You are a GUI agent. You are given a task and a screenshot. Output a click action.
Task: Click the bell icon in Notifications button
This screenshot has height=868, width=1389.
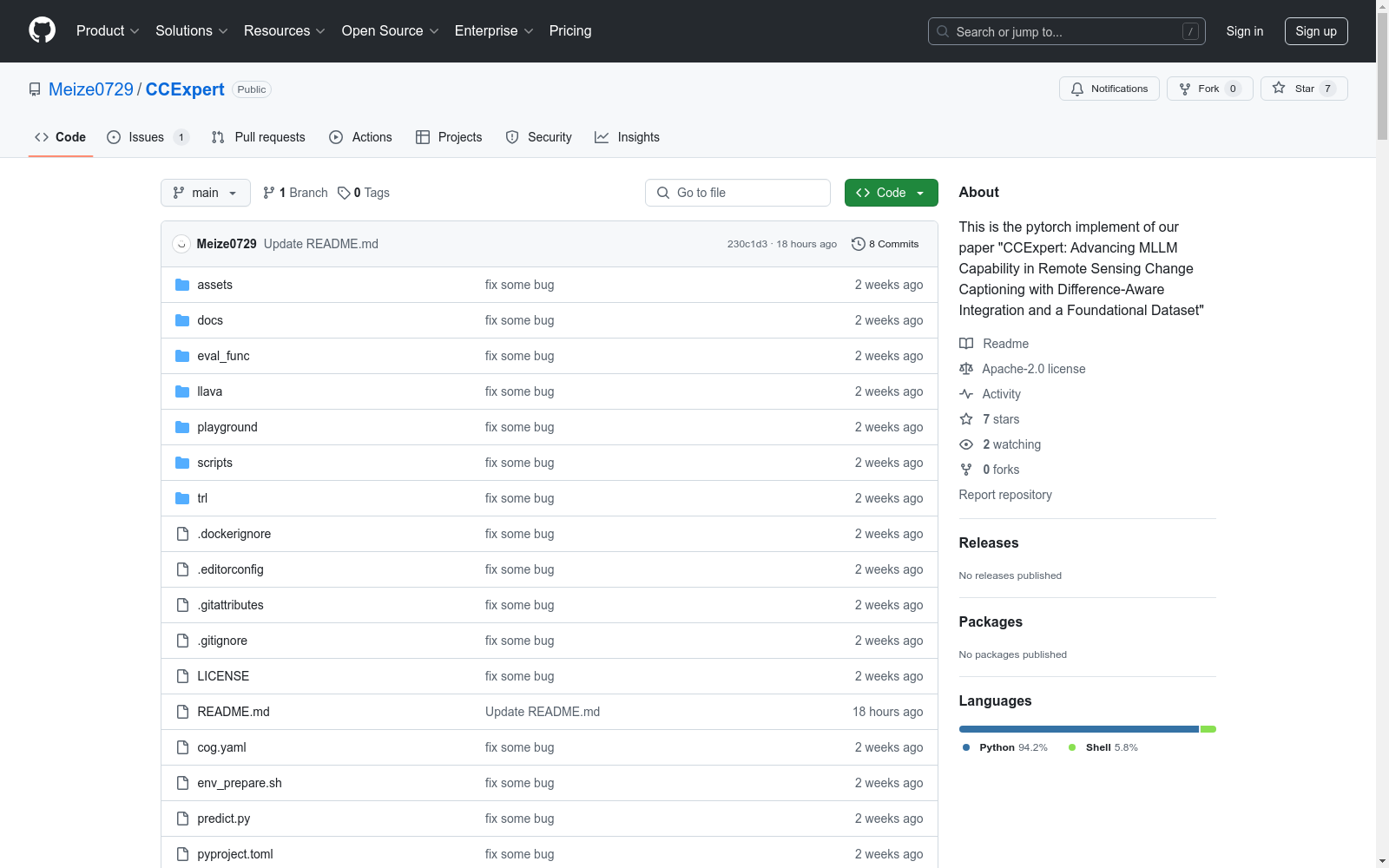[x=1077, y=89]
